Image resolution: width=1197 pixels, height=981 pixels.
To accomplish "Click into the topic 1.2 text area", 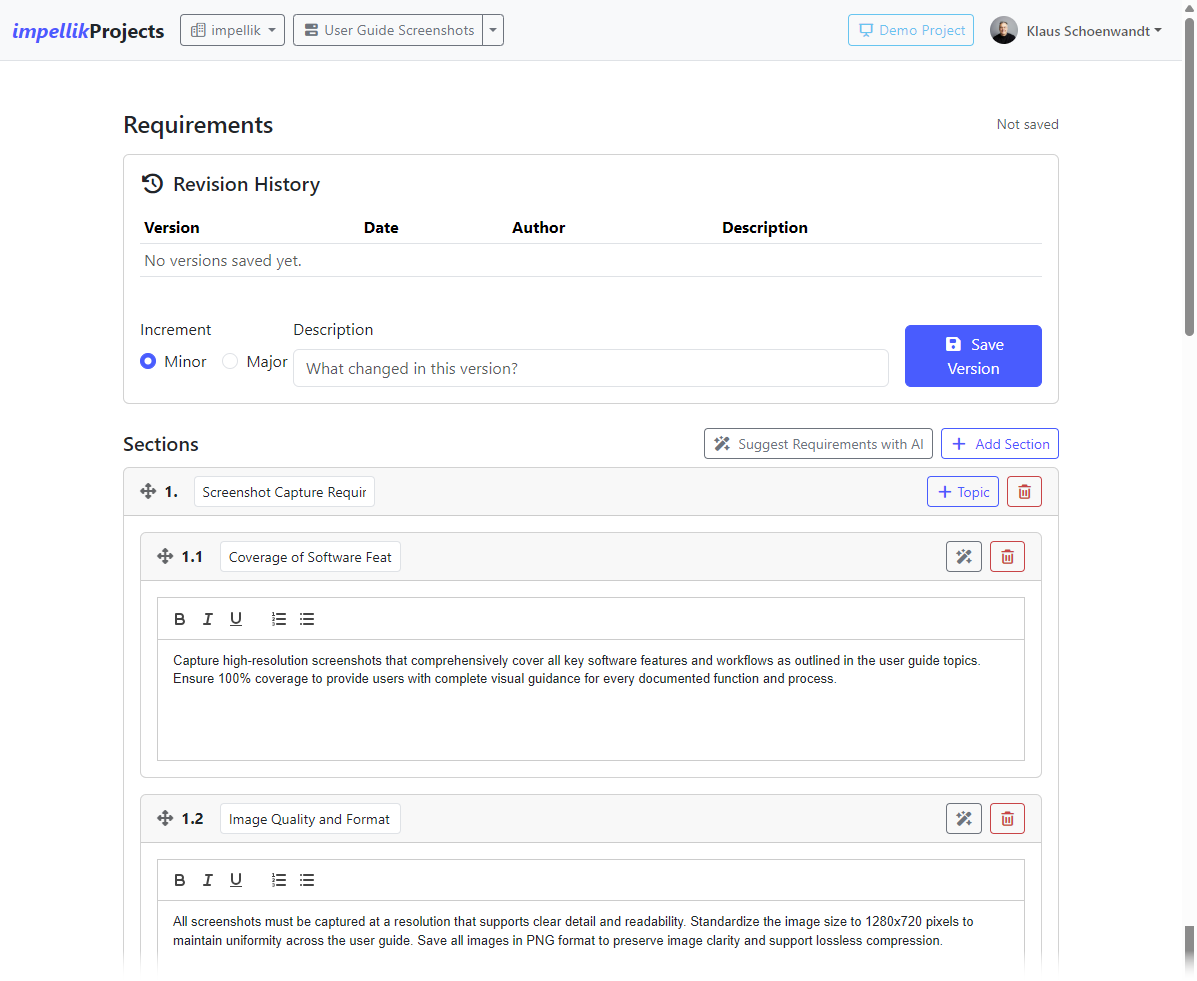I will [591, 941].
